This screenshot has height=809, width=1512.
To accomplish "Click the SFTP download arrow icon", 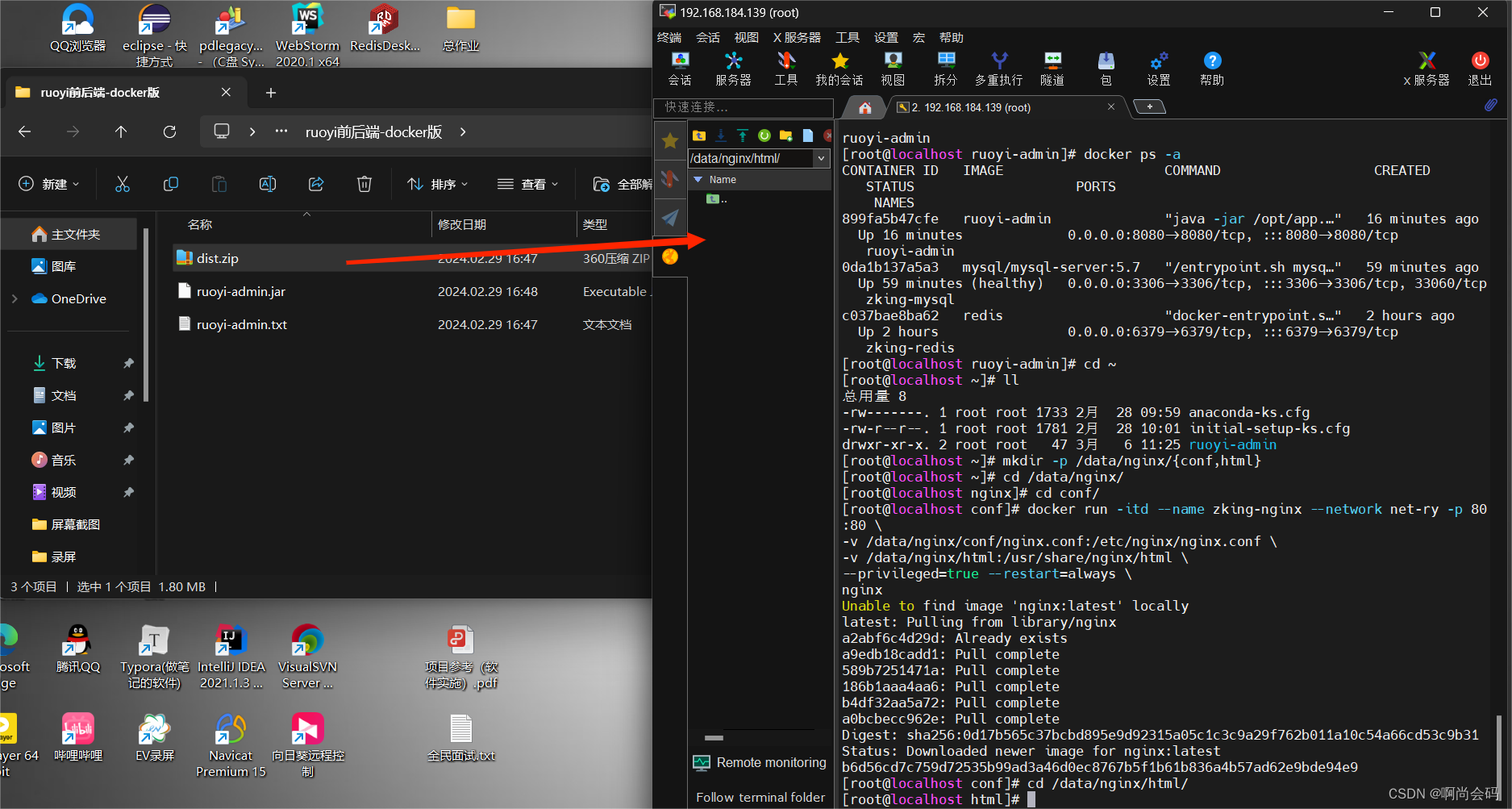I will [x=721, y=136].
